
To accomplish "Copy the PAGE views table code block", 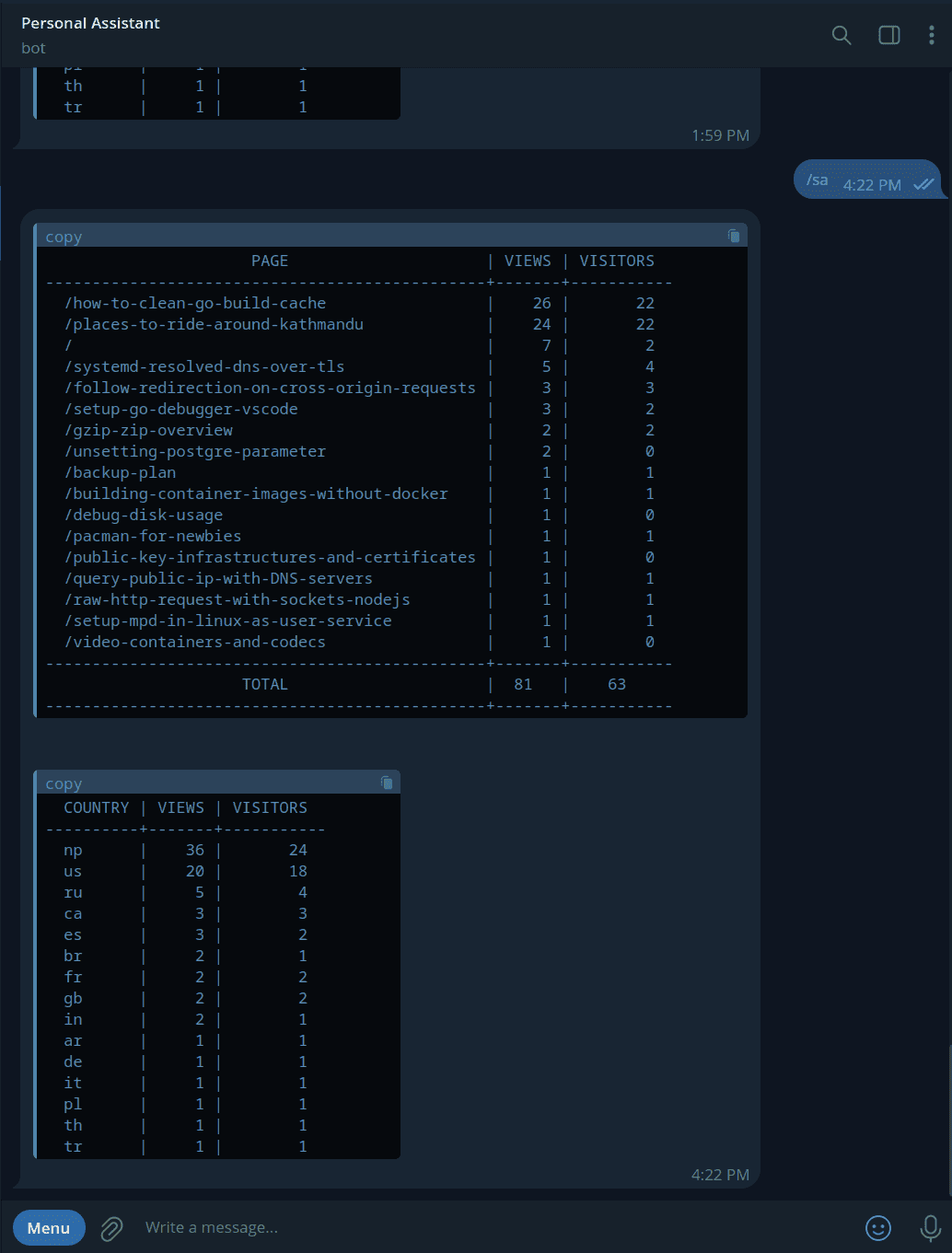I will (733, 237).
